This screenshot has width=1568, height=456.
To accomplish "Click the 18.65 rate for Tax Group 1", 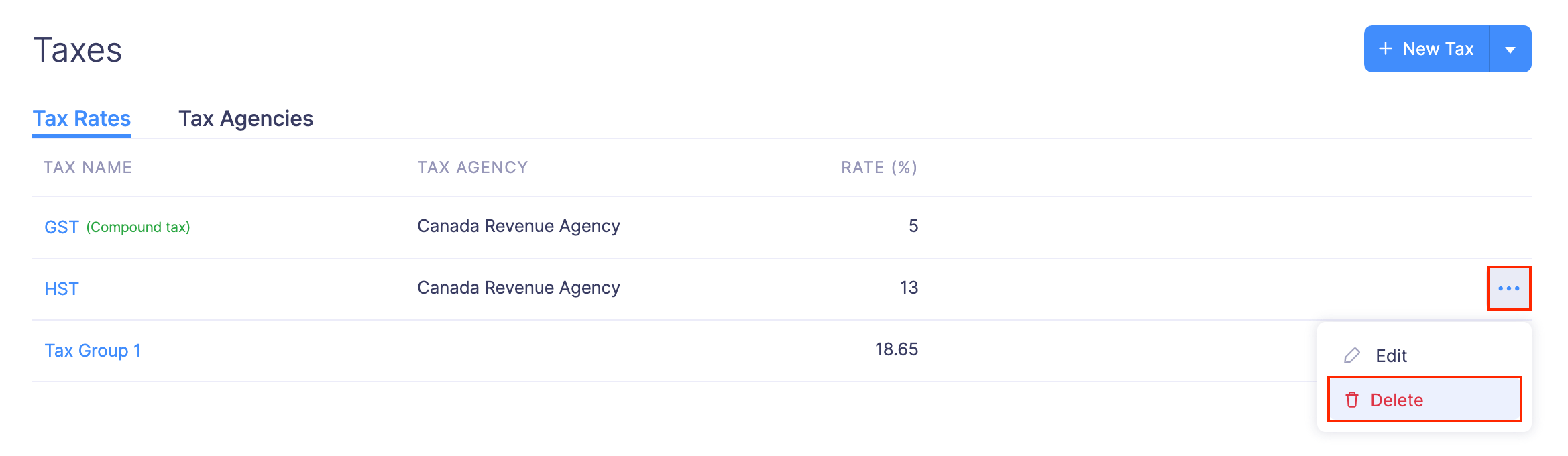I will (896, 349).
